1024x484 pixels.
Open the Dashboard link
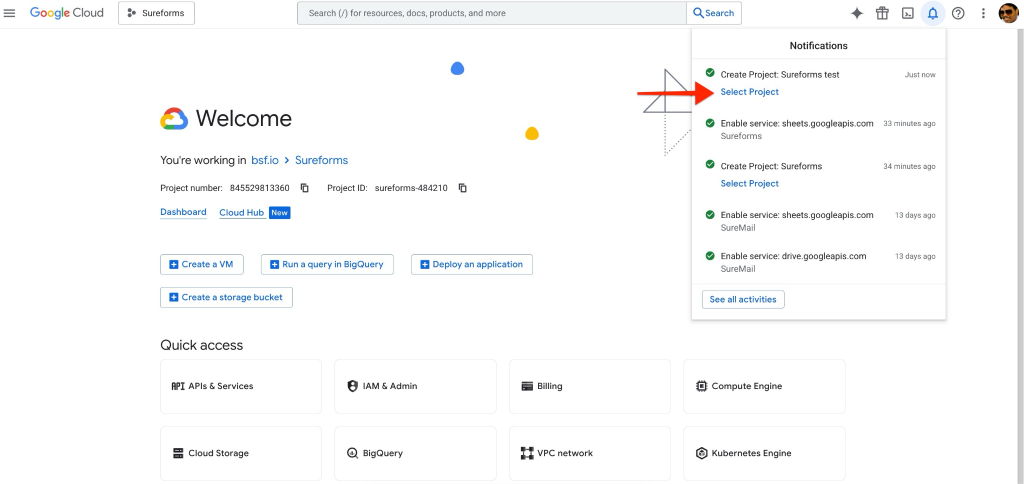(x=183, y=212)
